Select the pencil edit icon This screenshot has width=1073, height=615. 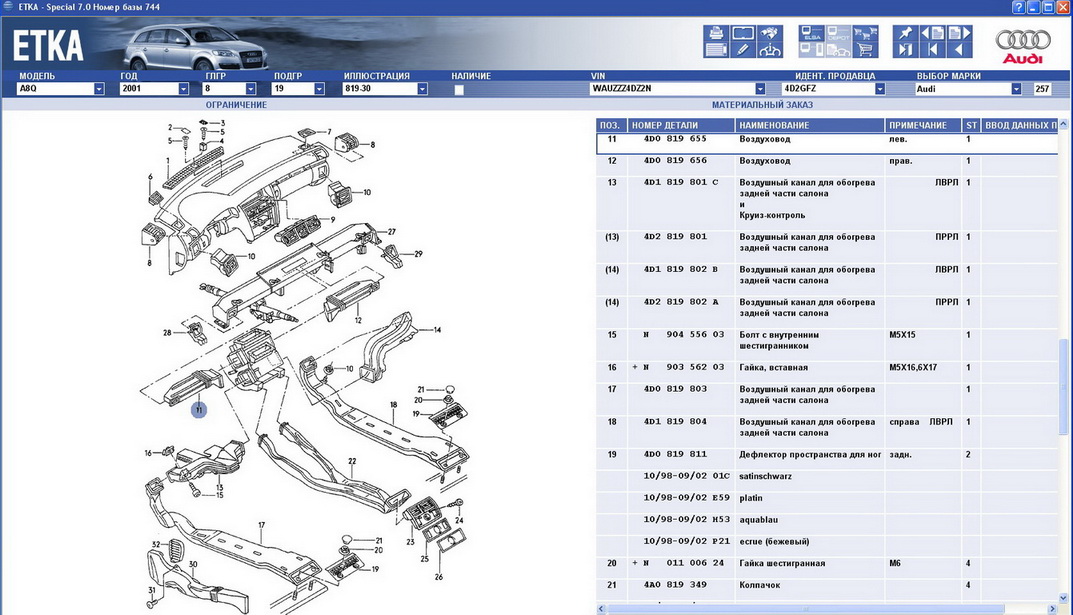(742, 49)
